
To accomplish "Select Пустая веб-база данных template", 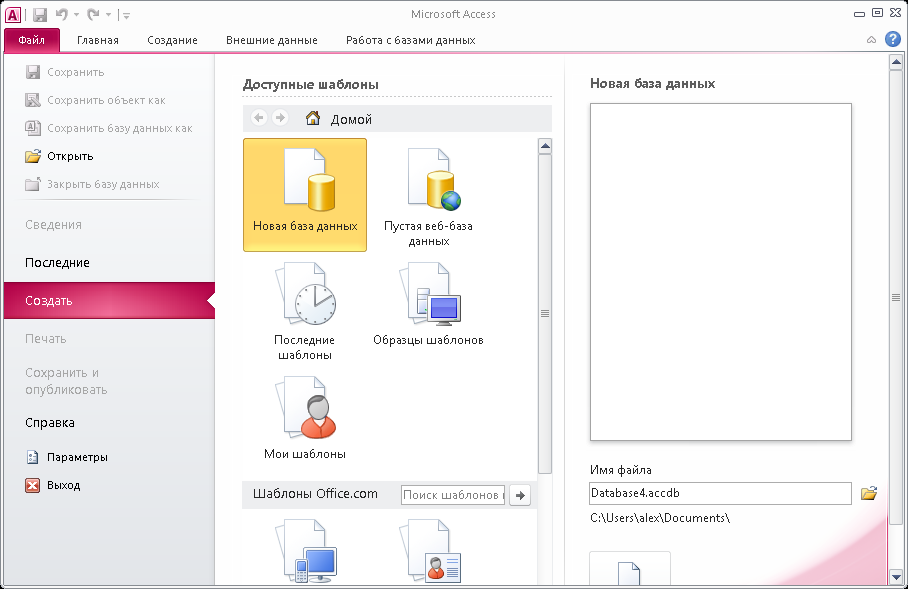I will pos(429,197).
